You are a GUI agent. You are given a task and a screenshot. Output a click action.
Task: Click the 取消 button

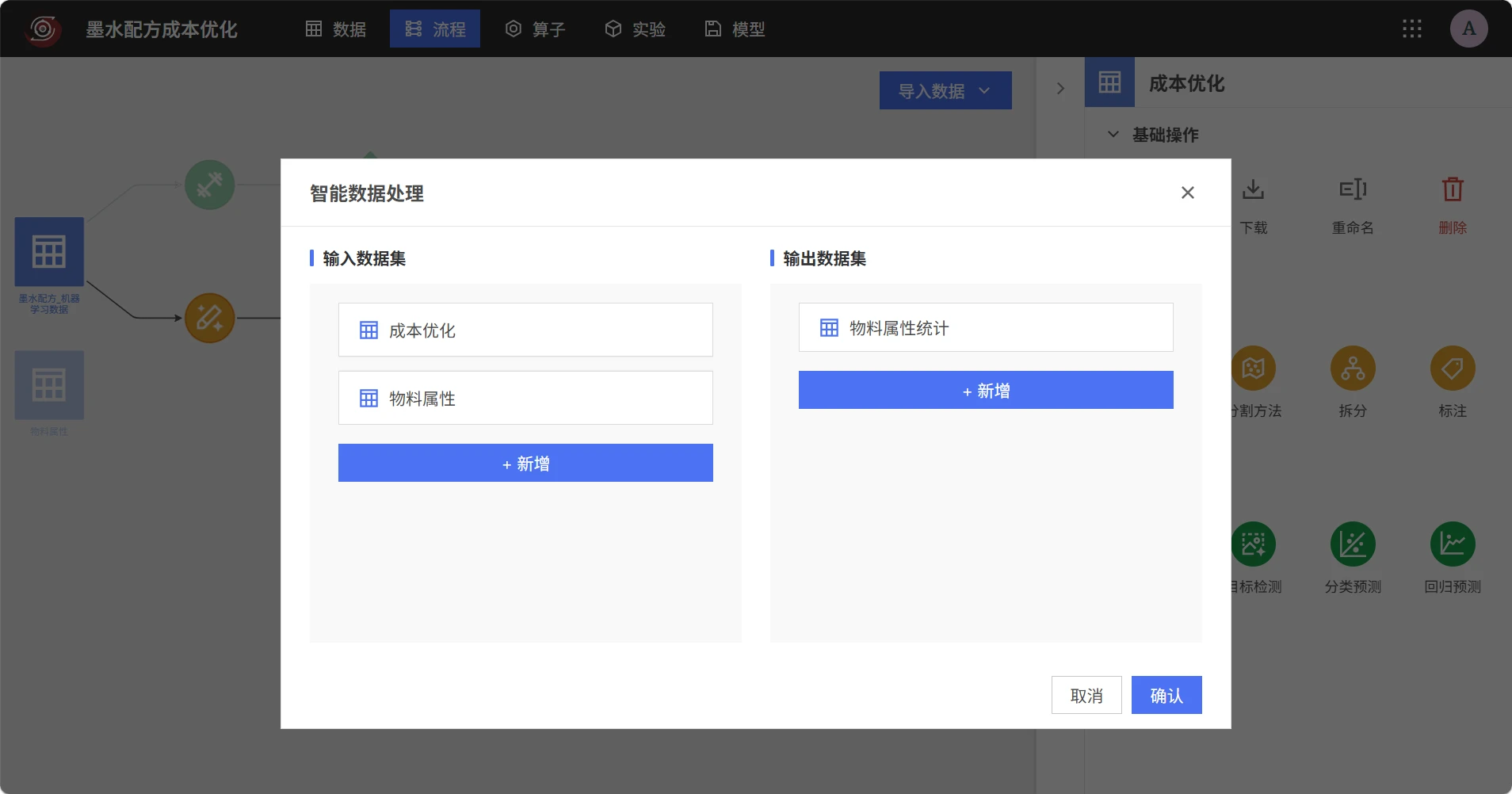pyautogui.click(x=1086, y=695)
